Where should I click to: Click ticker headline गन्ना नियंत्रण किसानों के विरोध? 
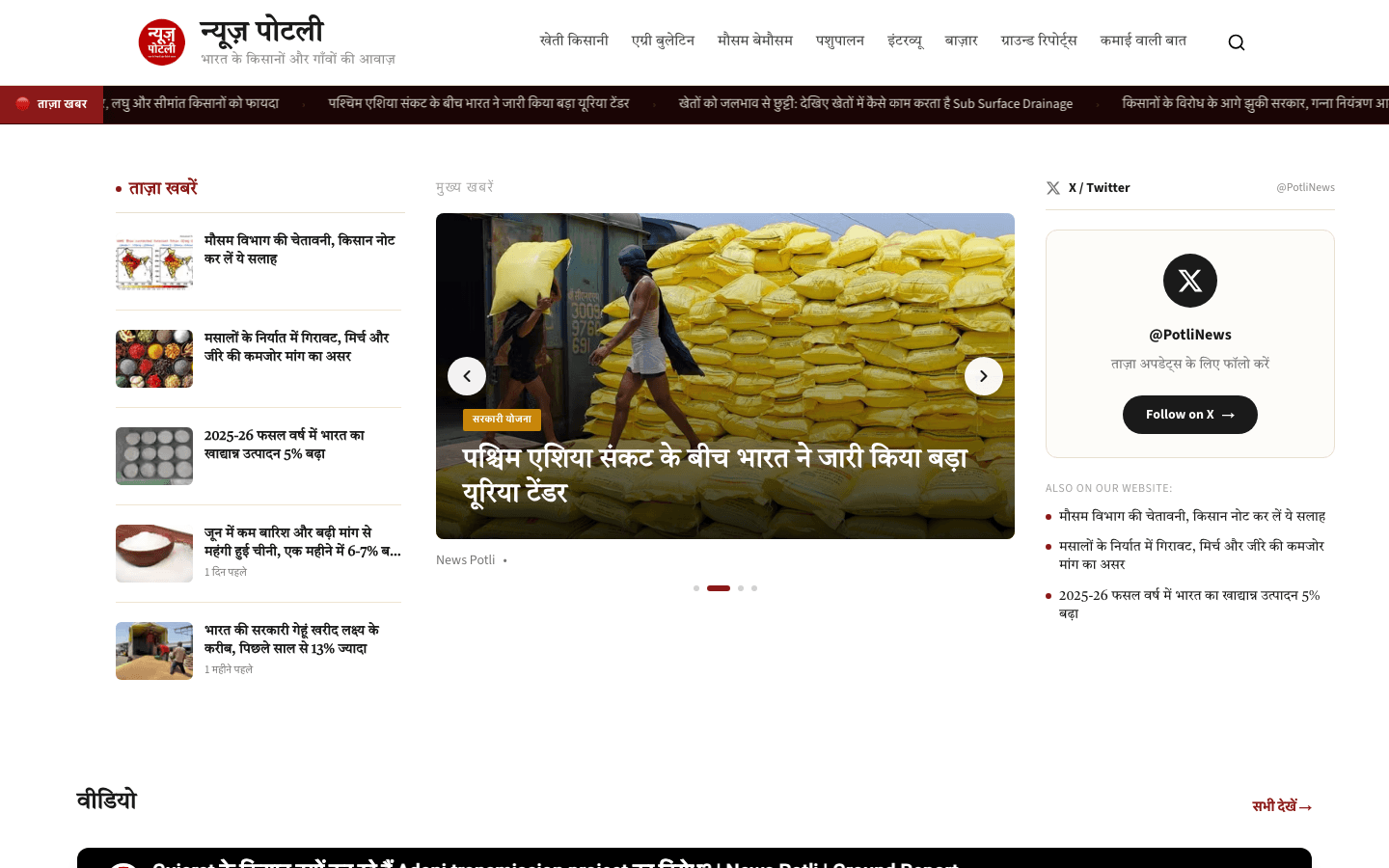pyautogui.click(x=1255, y=103)
